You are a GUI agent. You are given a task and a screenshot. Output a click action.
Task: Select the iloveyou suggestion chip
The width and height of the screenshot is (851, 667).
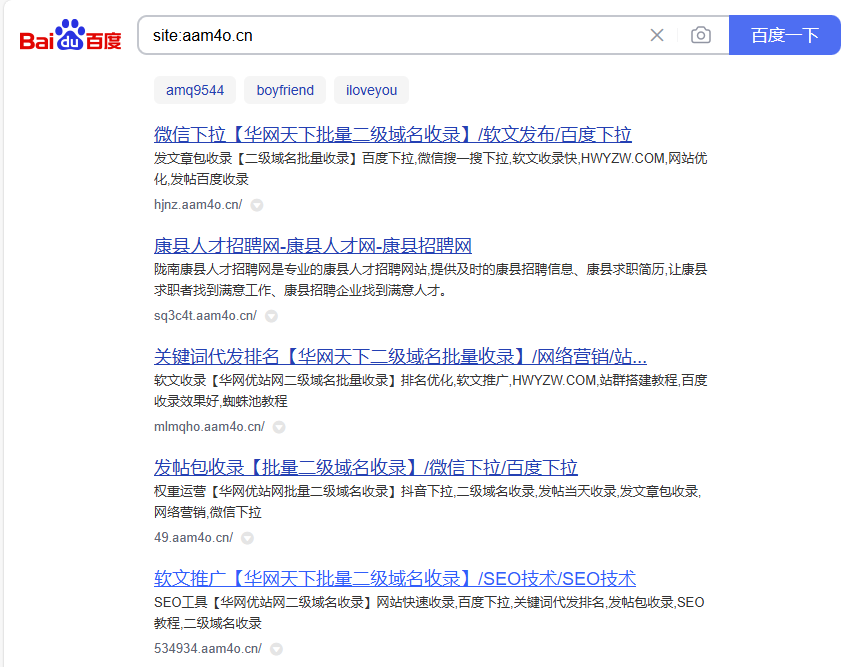click(371, 90)
